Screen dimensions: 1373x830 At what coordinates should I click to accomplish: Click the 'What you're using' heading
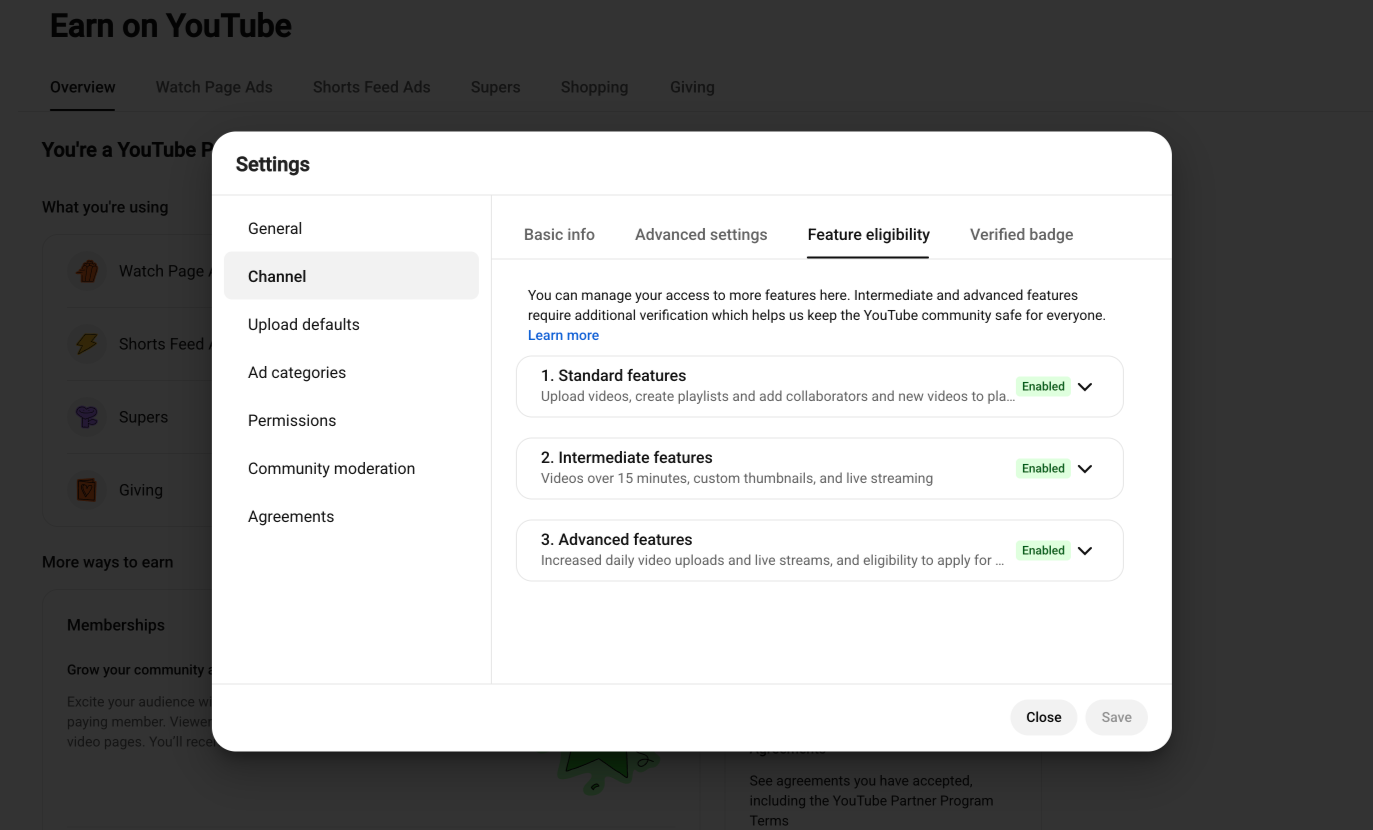[x=105, y=208]
